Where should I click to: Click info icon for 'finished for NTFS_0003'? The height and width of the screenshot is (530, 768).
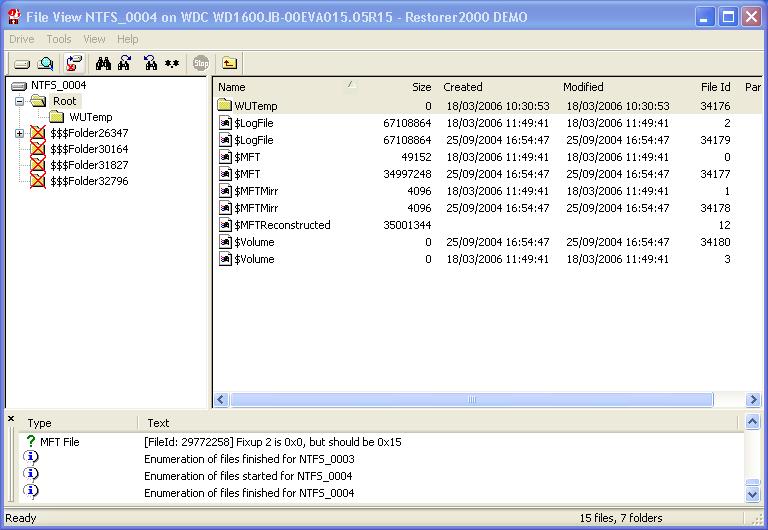tap(31, 458)
